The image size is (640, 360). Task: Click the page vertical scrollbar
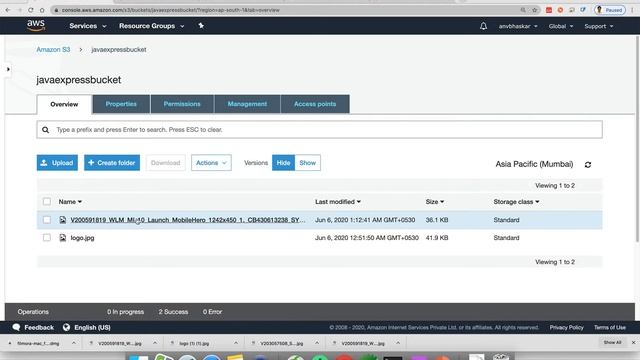tap(637, 139)
